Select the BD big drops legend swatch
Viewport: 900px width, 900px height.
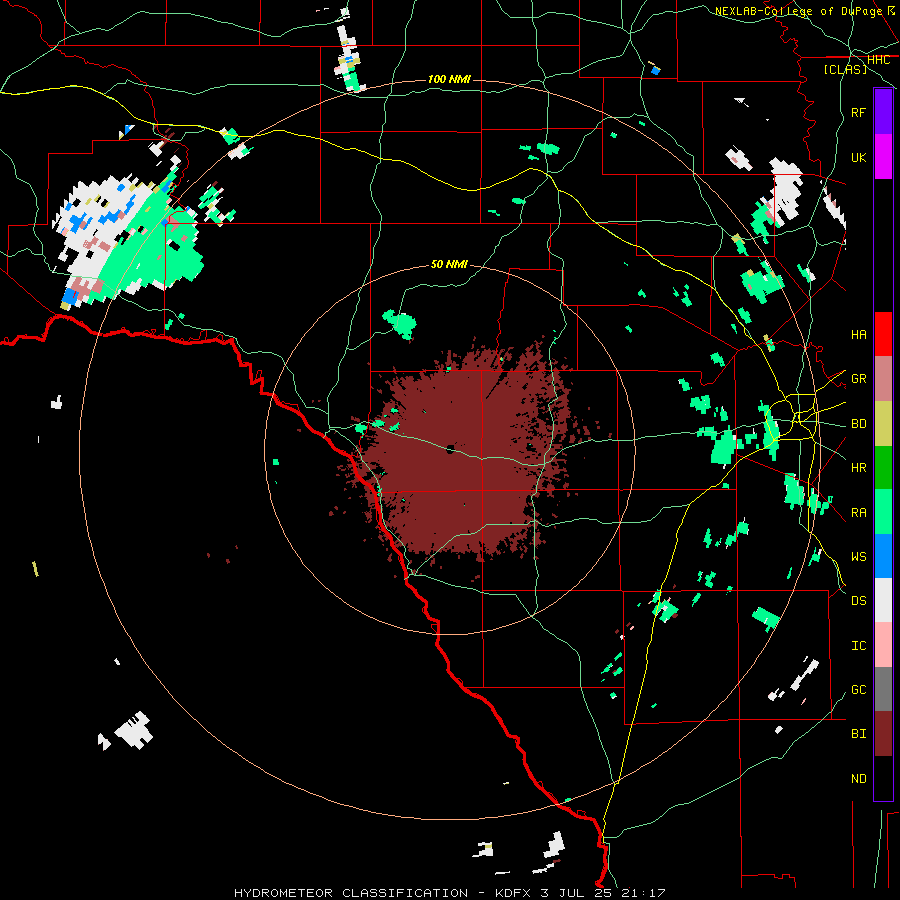[883, 424]
